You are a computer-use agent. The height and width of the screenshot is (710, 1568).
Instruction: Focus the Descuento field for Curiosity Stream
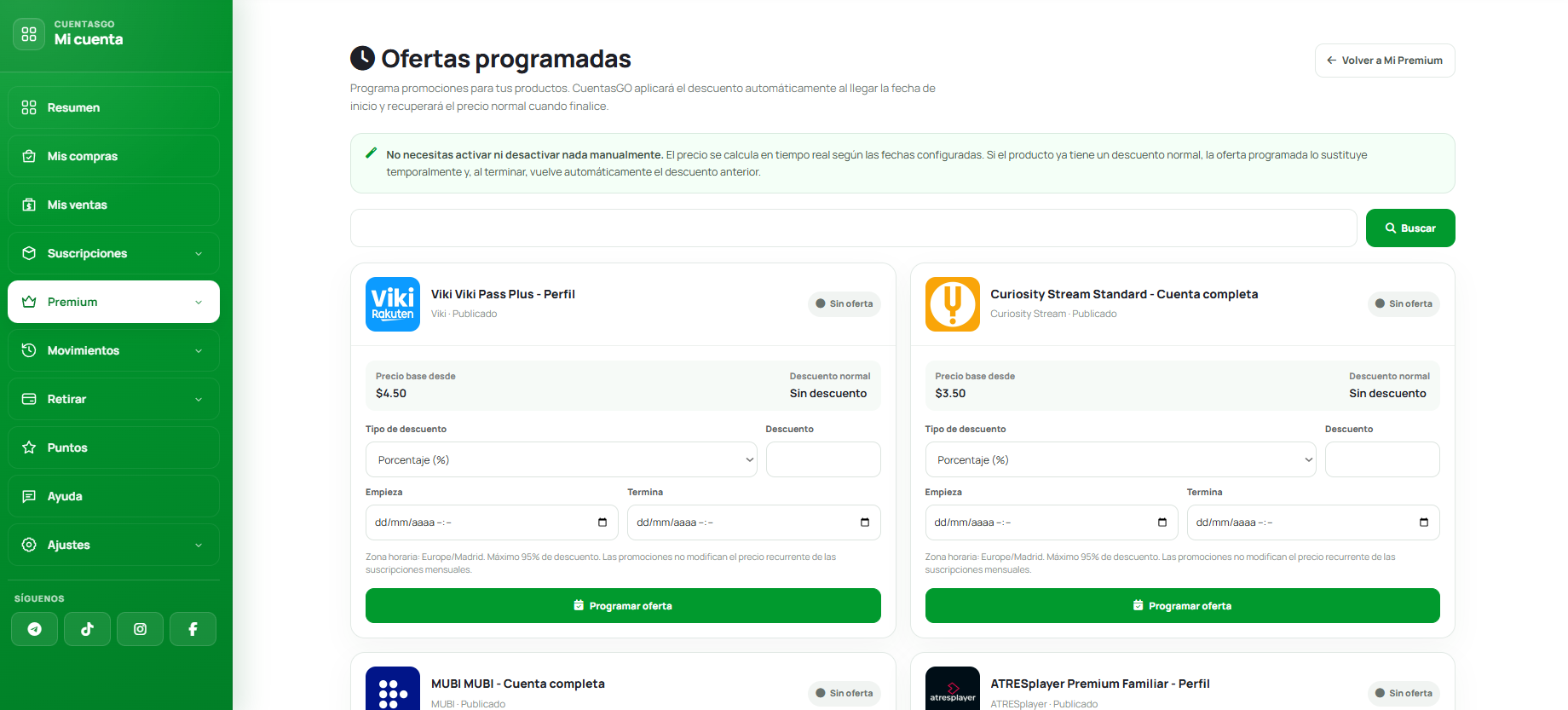1382,459
